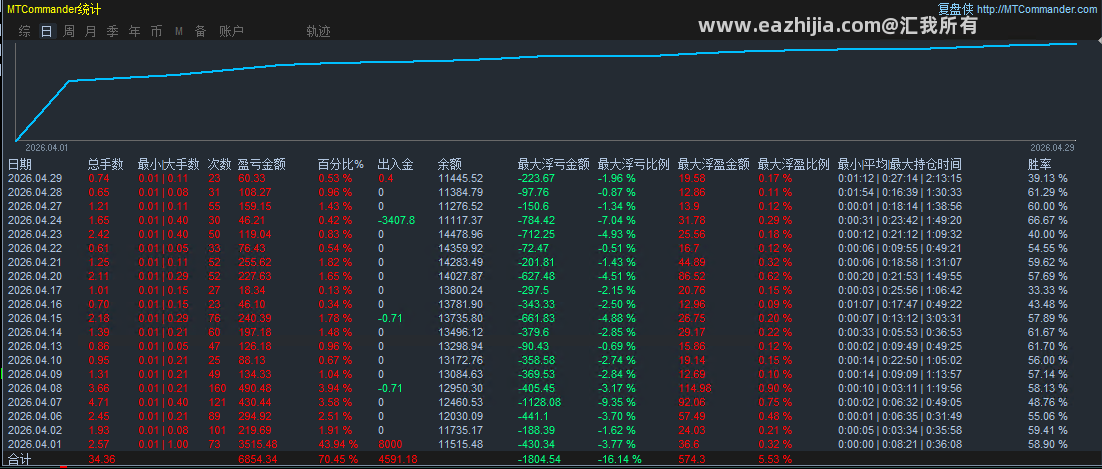Open the 账户 account tab
This screenshot has height=469, width=1102.
pos(231,31)
